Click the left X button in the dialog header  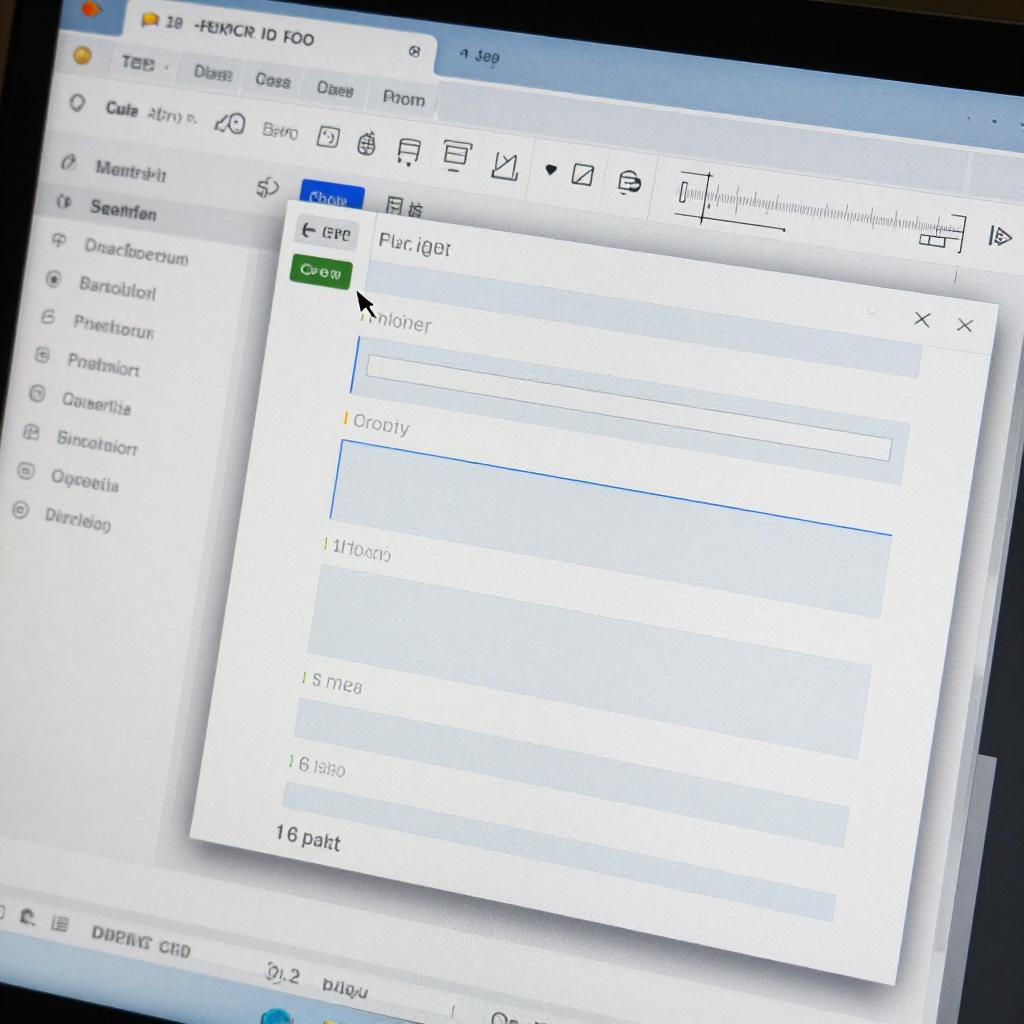(922, 319)
